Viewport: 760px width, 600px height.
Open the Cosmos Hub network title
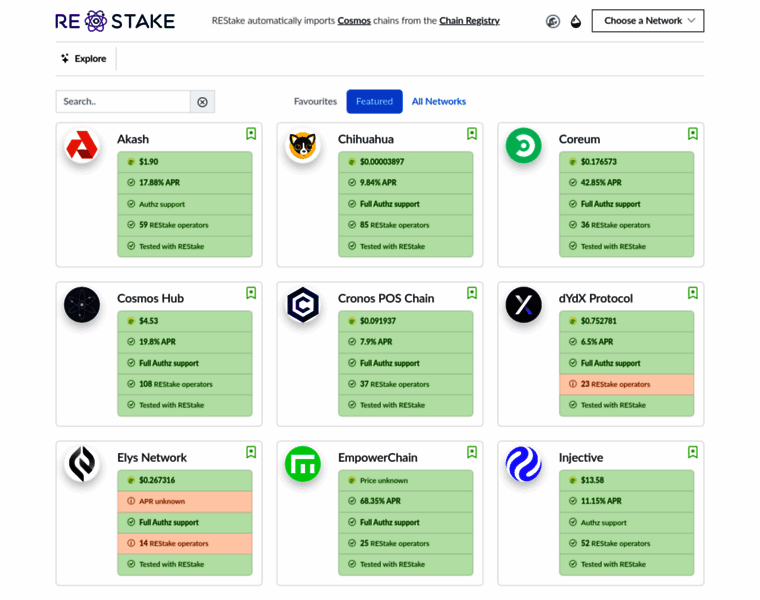[150, 299]
